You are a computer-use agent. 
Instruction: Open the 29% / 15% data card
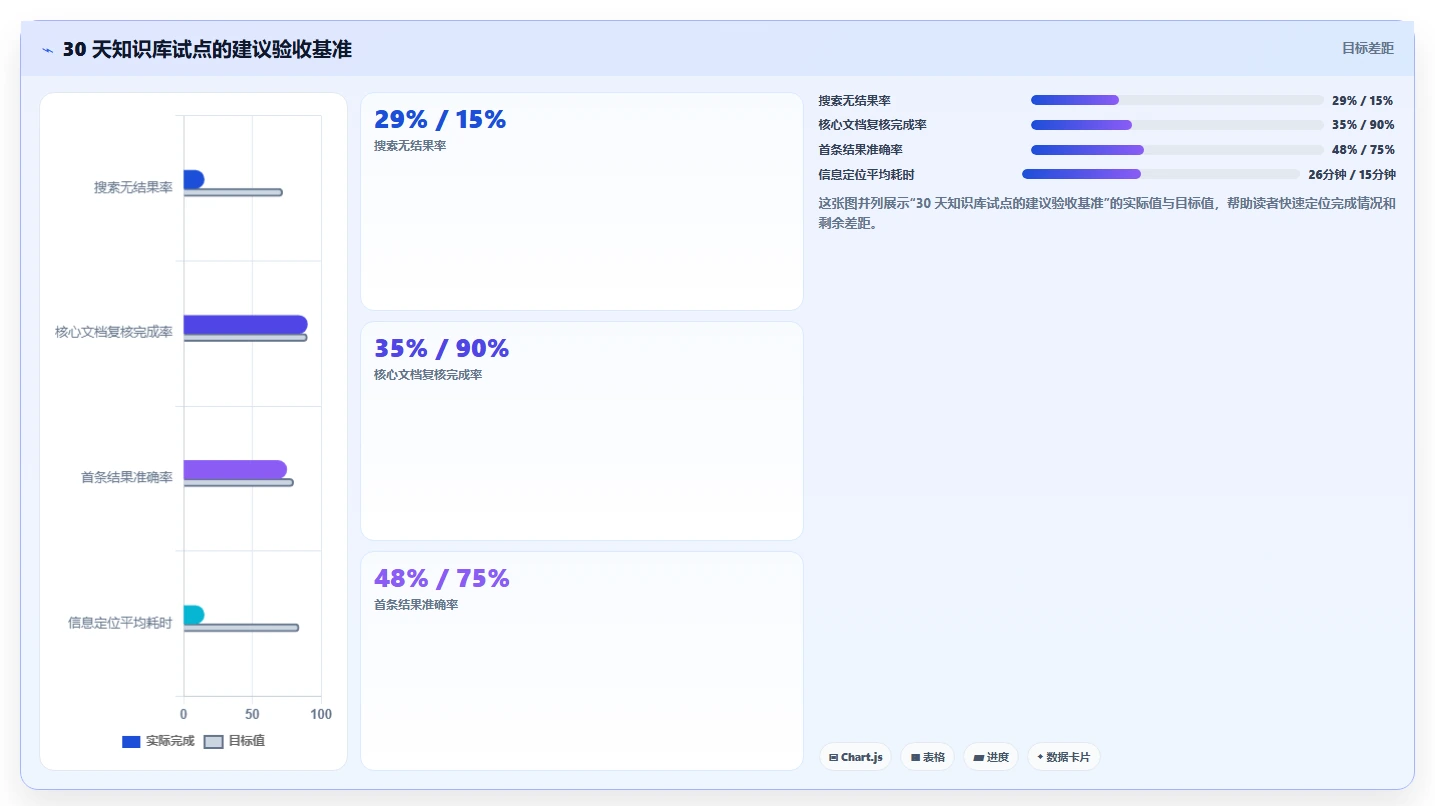[x=581, y=201]
